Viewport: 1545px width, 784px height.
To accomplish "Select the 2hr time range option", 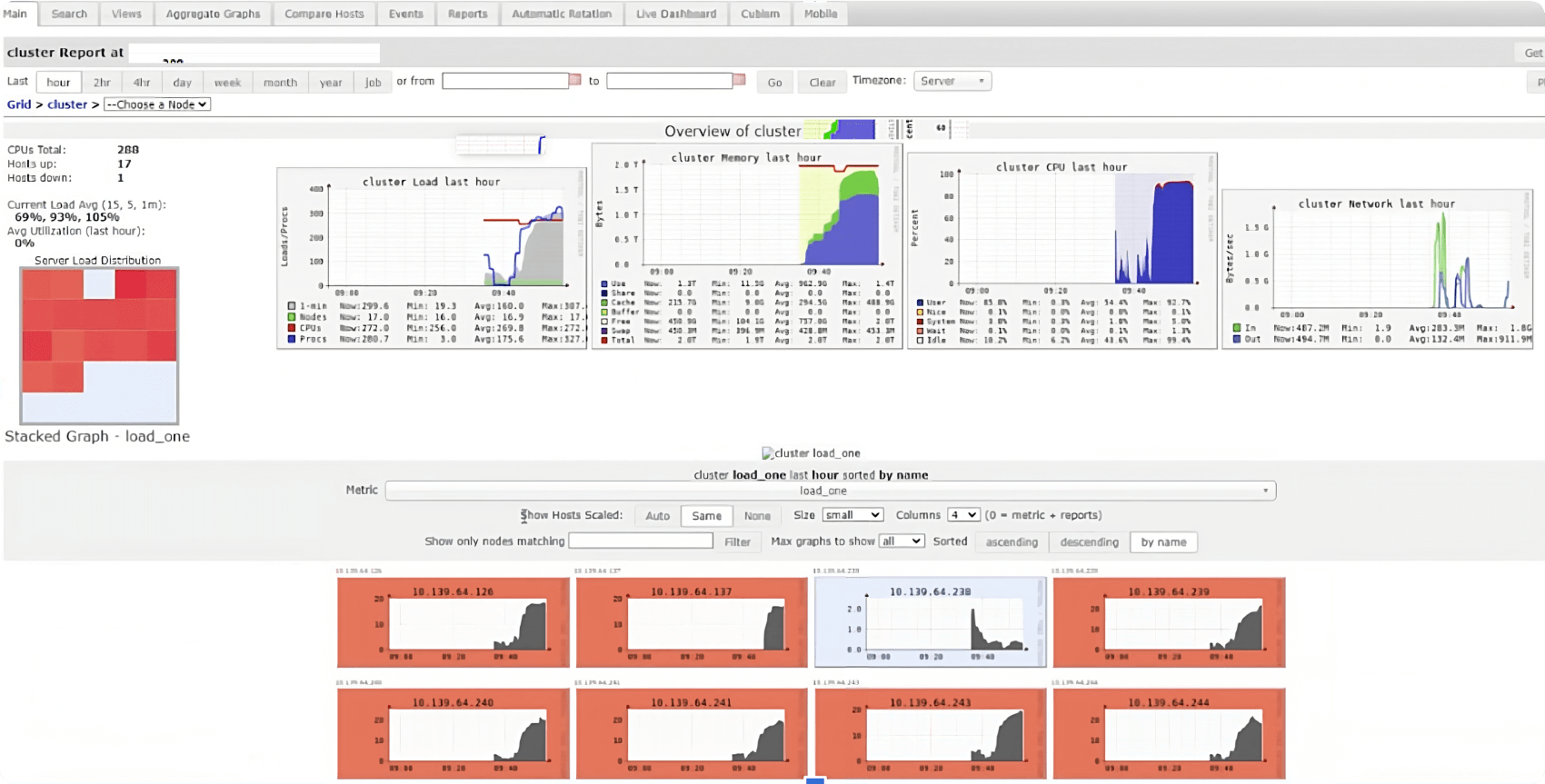I will pos(102,82).
